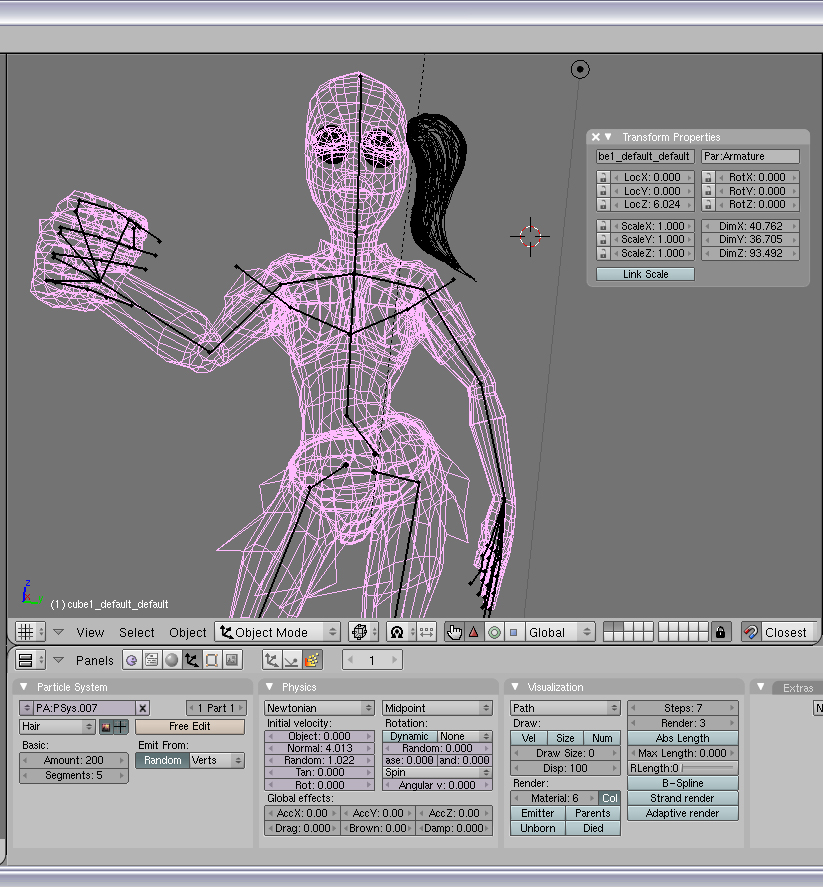The image size is (823, 887).
Task: Open the Select menu
Action: tap(136, 632)
